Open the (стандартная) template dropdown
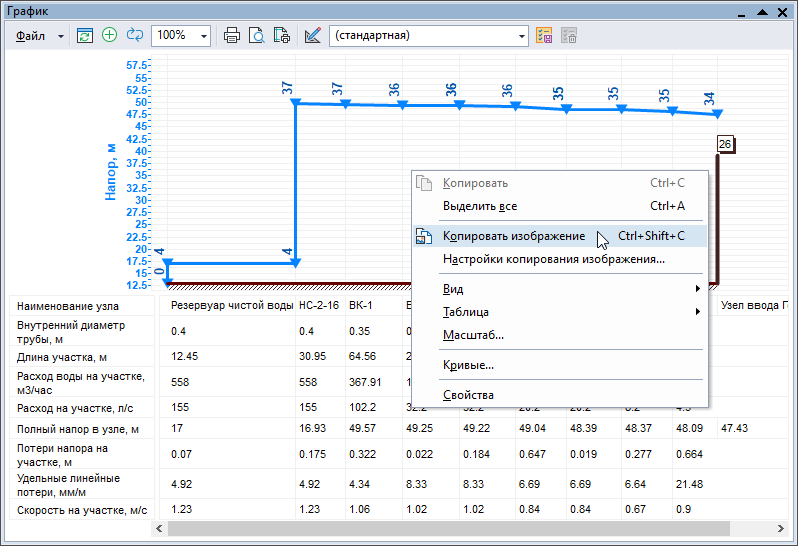The height and width of the screenshot is (546, 798). click(522, 35)
